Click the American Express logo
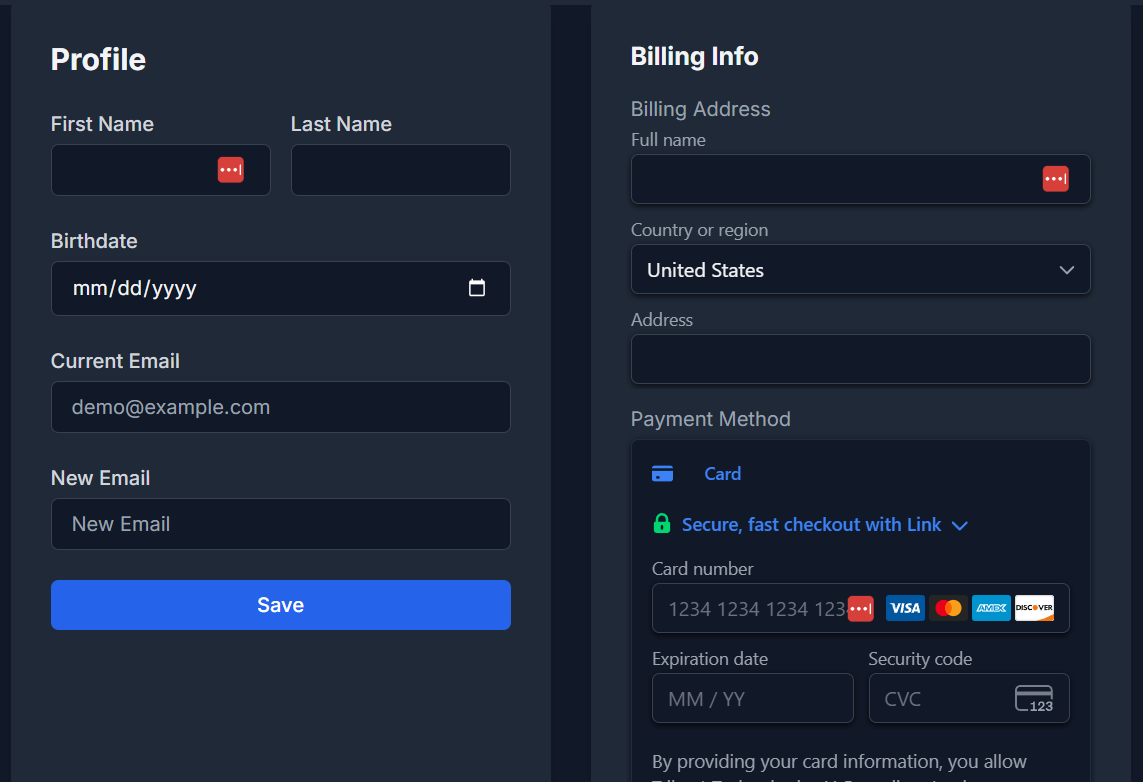 [991, 608]
